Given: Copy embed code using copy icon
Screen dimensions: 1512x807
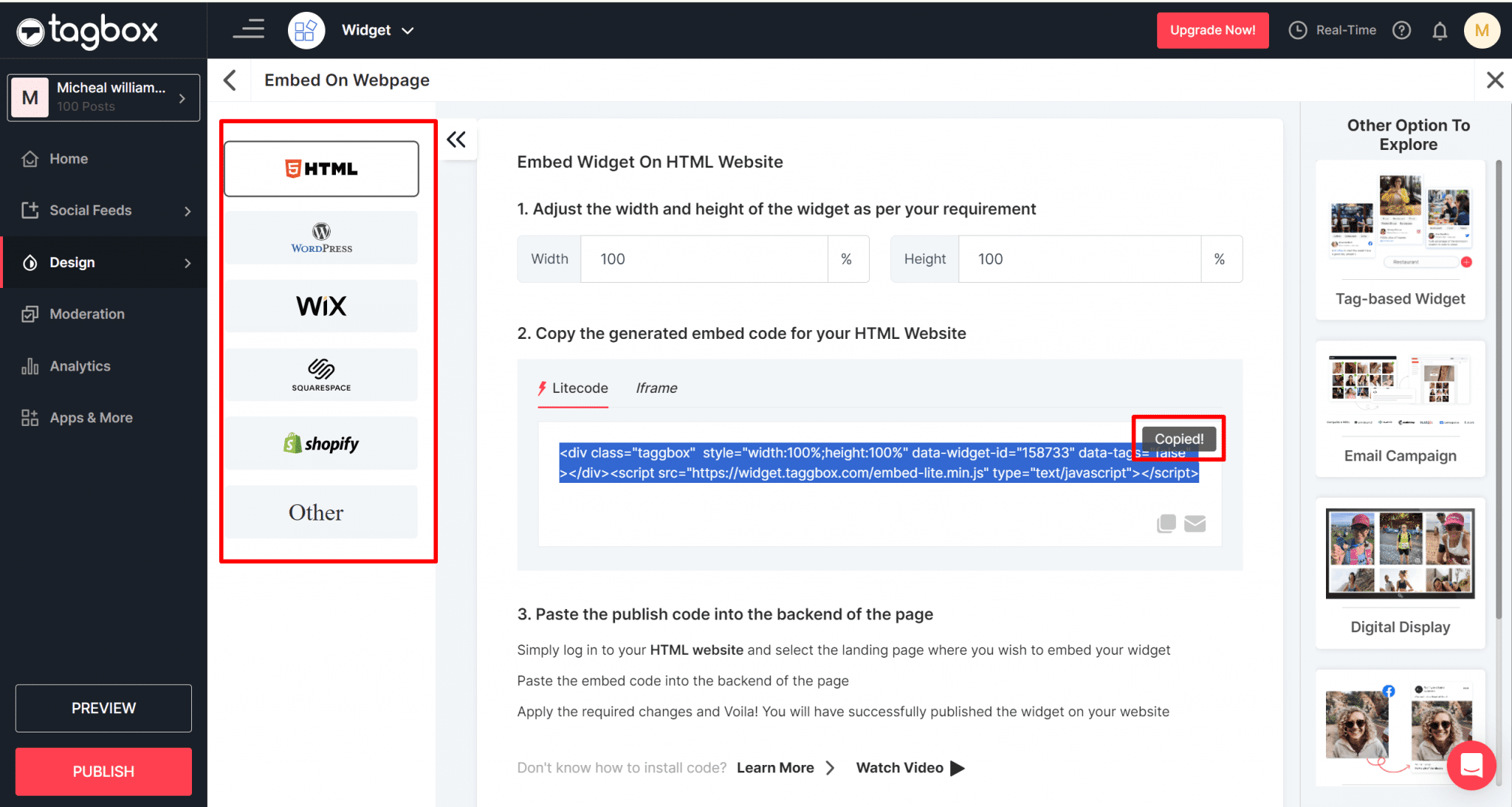Looking at the screenshot, I should [1166, 523].
